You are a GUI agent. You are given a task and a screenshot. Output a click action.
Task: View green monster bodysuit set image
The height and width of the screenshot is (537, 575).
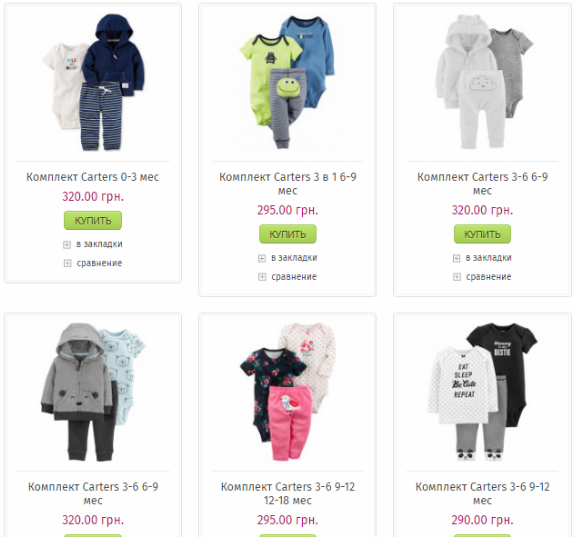[288, 83]
